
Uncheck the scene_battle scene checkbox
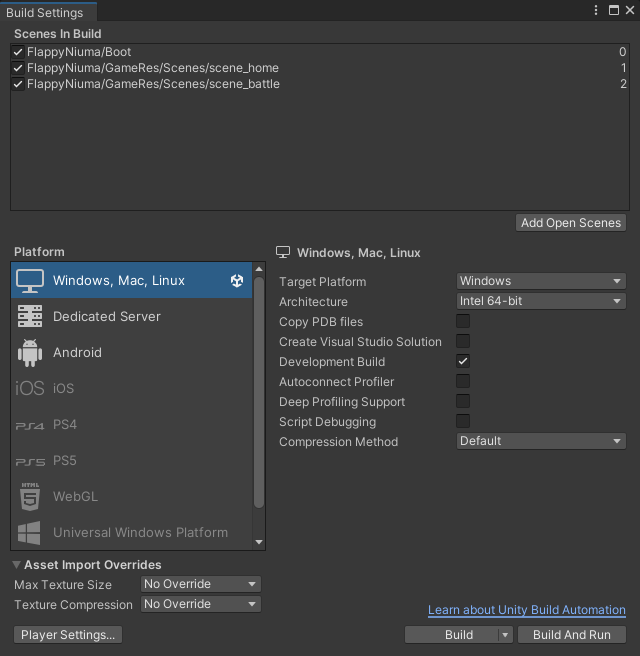(18, 84)
